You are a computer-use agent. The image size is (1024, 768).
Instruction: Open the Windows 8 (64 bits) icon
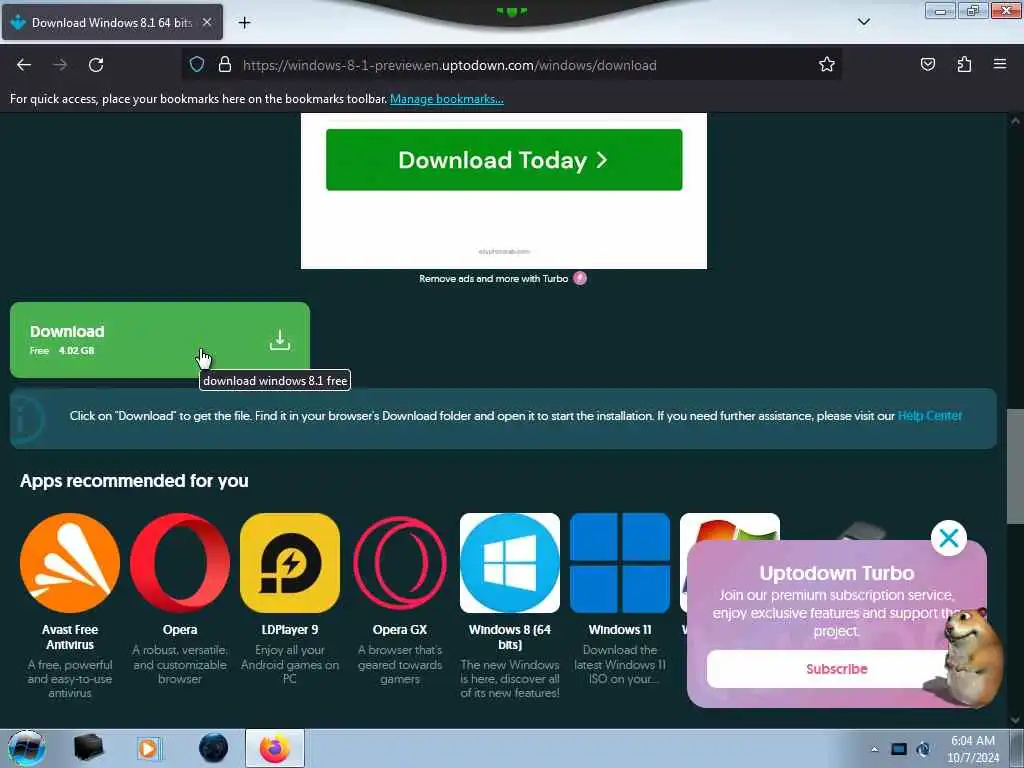[510, 563]
